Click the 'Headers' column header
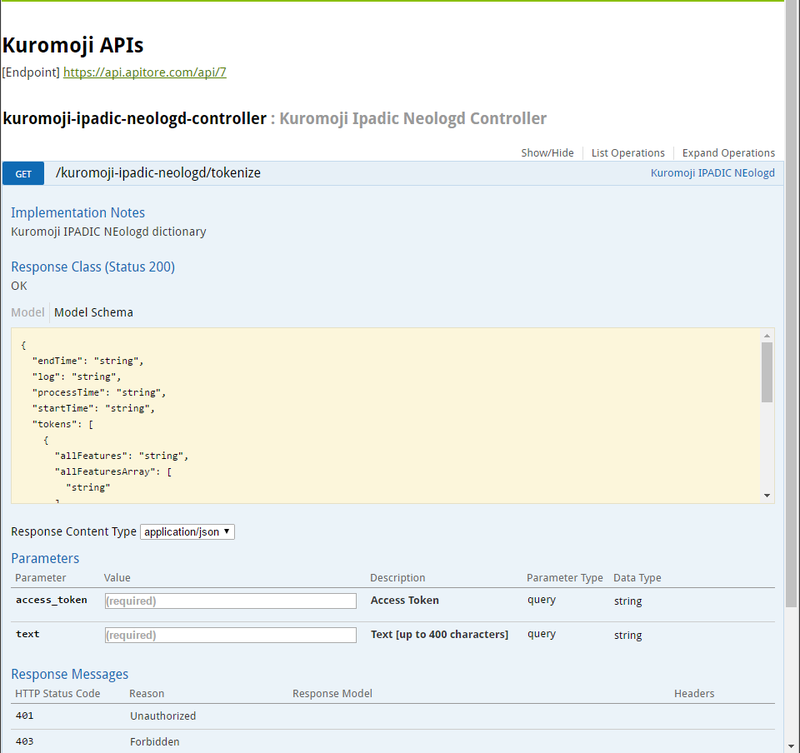The width and height of the screenshot is (800, 753). tap(694, 693)
